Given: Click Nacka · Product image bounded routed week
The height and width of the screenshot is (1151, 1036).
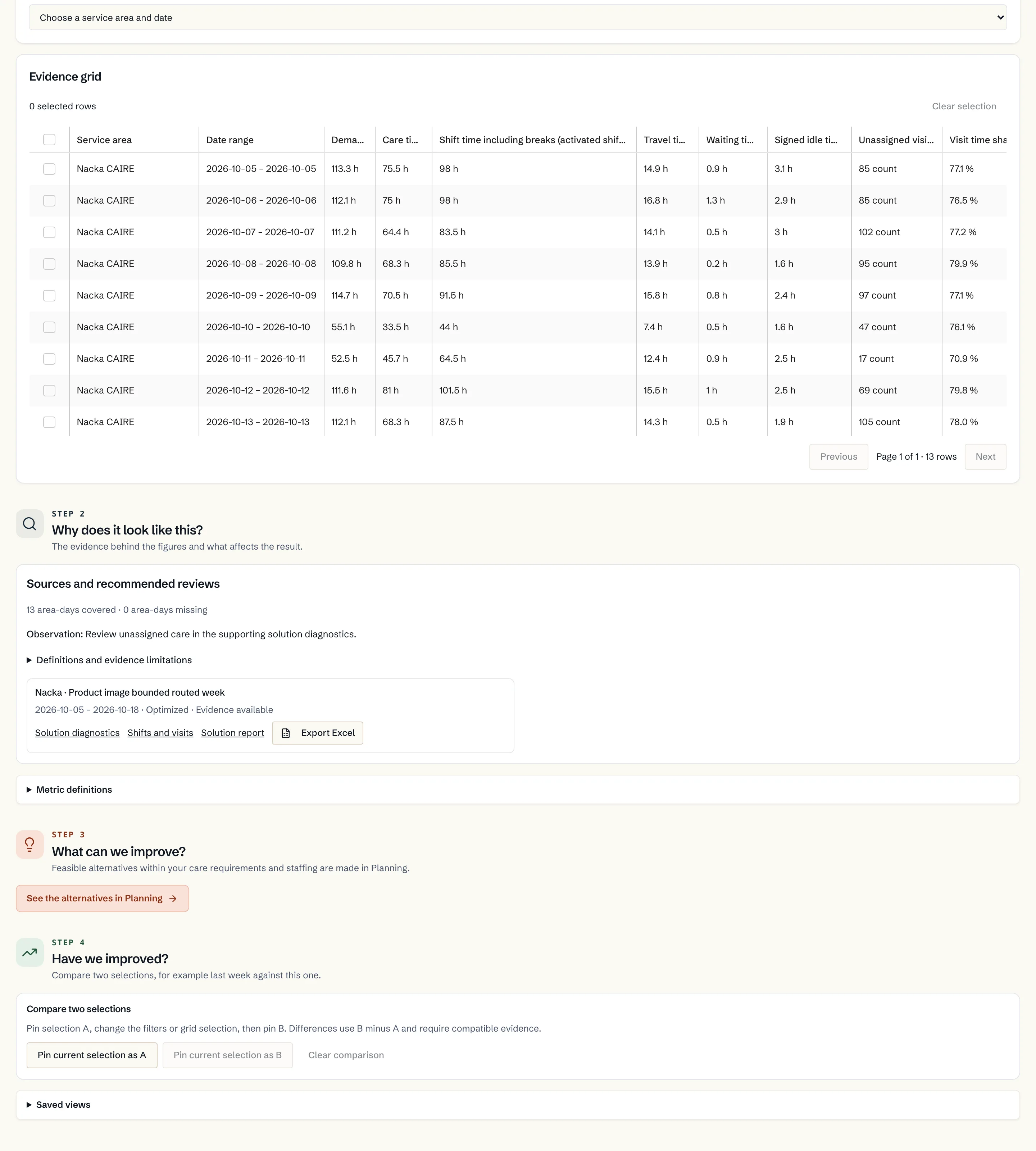Looking at the screenshot, I should 130,693.
